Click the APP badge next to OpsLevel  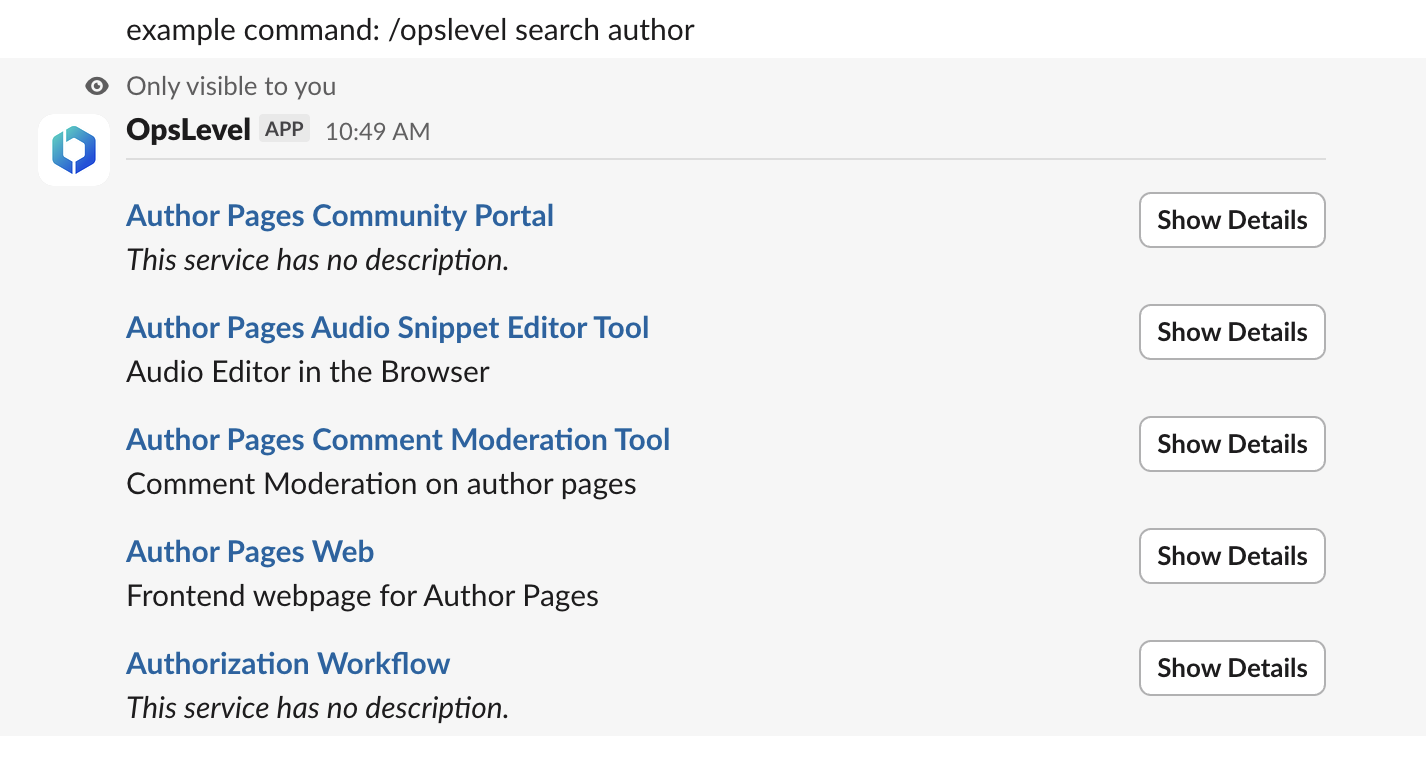pos(285,129)
